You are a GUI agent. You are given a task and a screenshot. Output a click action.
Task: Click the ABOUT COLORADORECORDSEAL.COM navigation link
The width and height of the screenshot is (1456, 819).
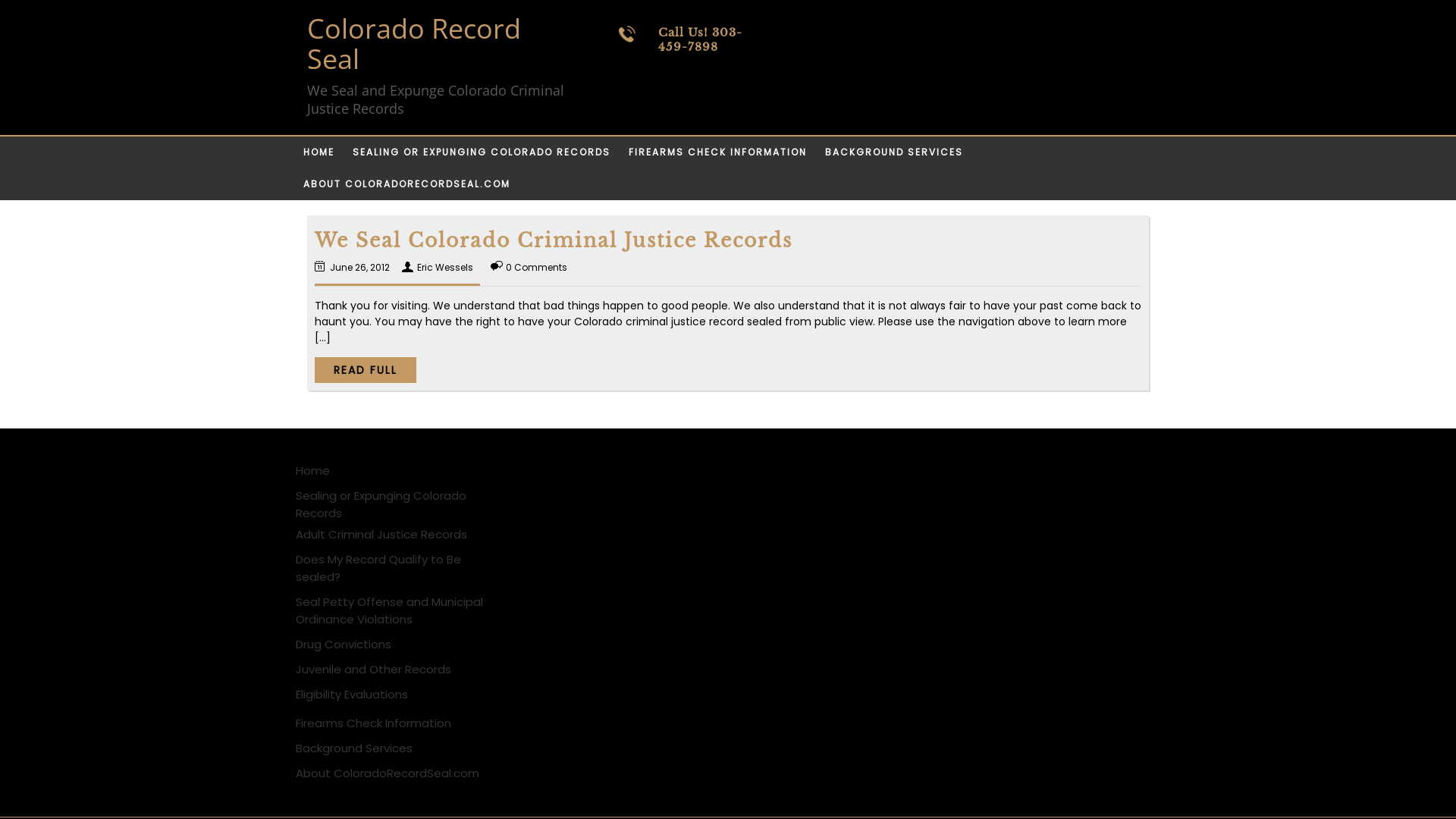[x=406, y=183]
